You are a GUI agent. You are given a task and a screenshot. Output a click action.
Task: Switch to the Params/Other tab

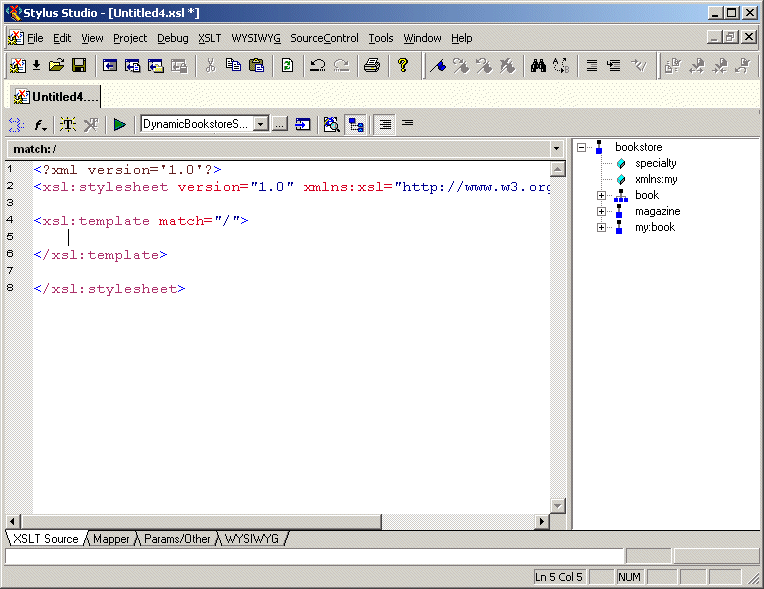coord(177,539)
